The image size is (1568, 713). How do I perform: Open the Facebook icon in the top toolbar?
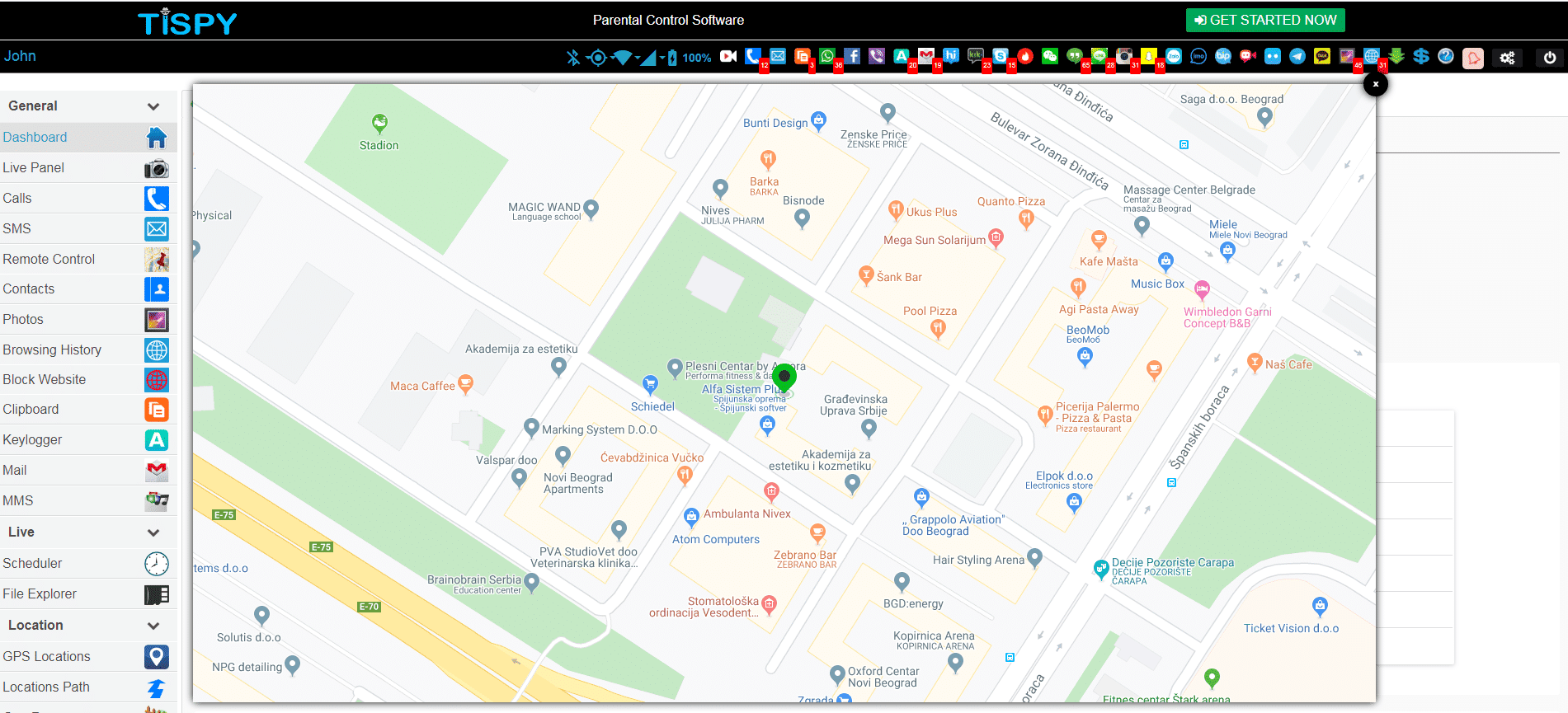(852, 56)
